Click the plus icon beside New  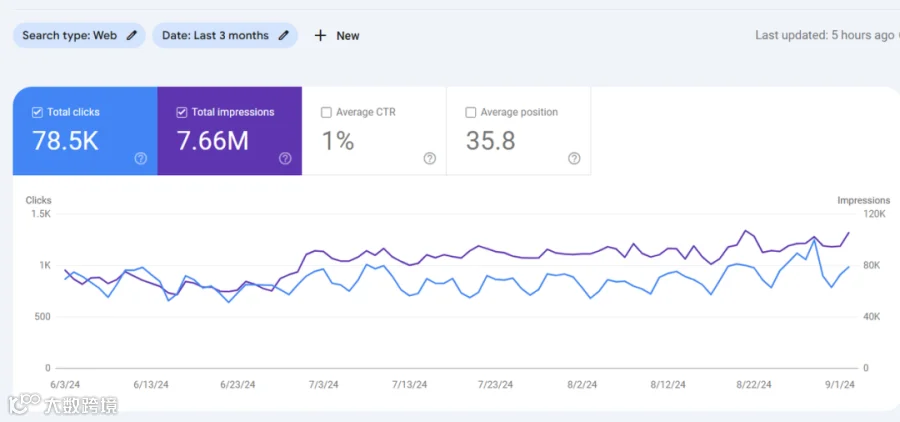pos(320,36)
